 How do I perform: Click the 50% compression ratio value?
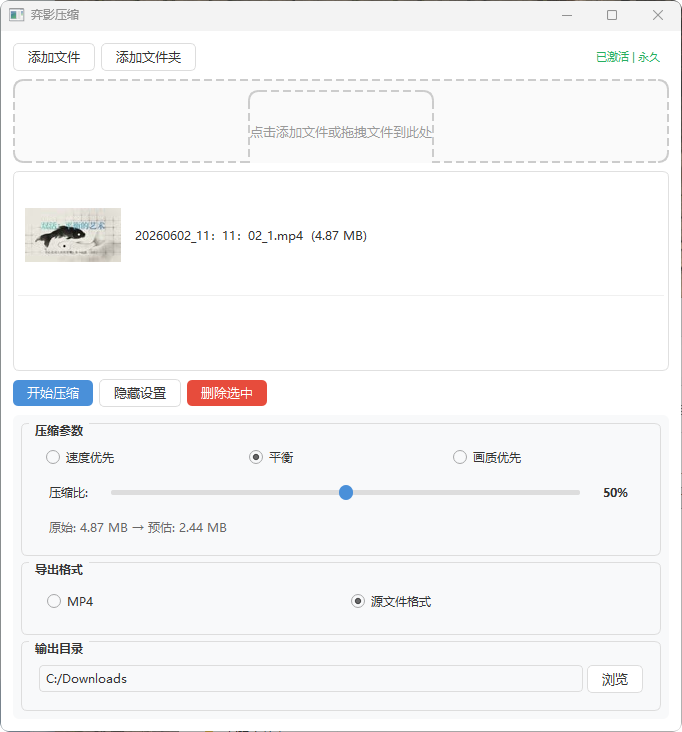(x=615, y=493)
